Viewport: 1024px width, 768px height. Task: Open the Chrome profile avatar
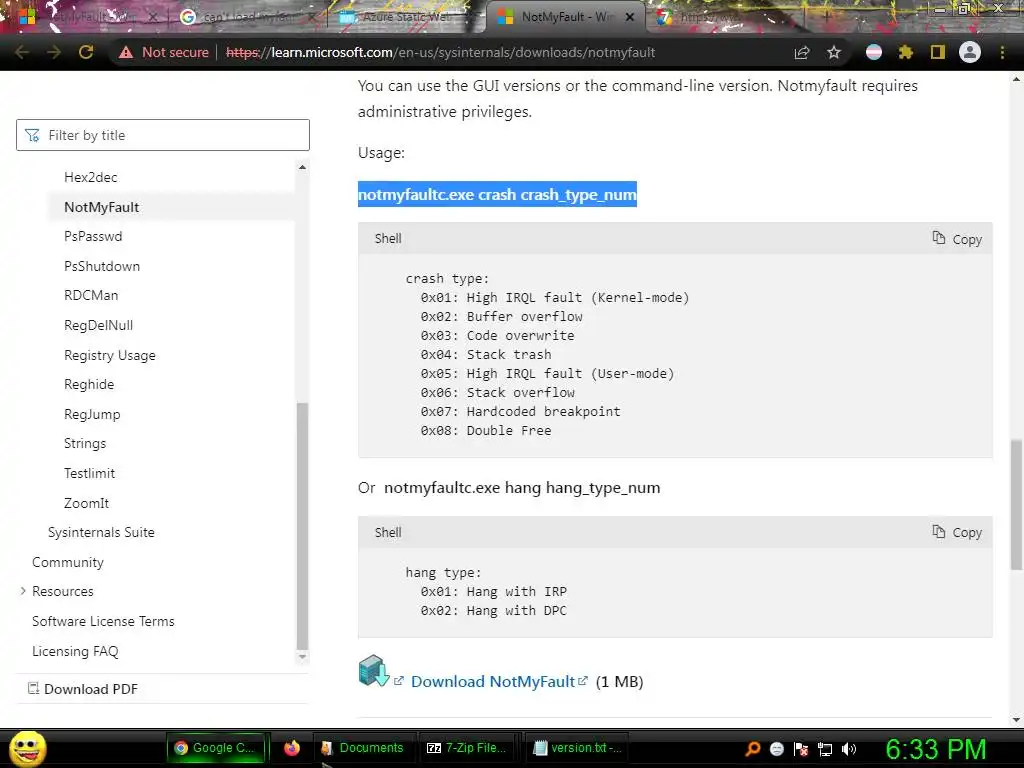(970, 52)
